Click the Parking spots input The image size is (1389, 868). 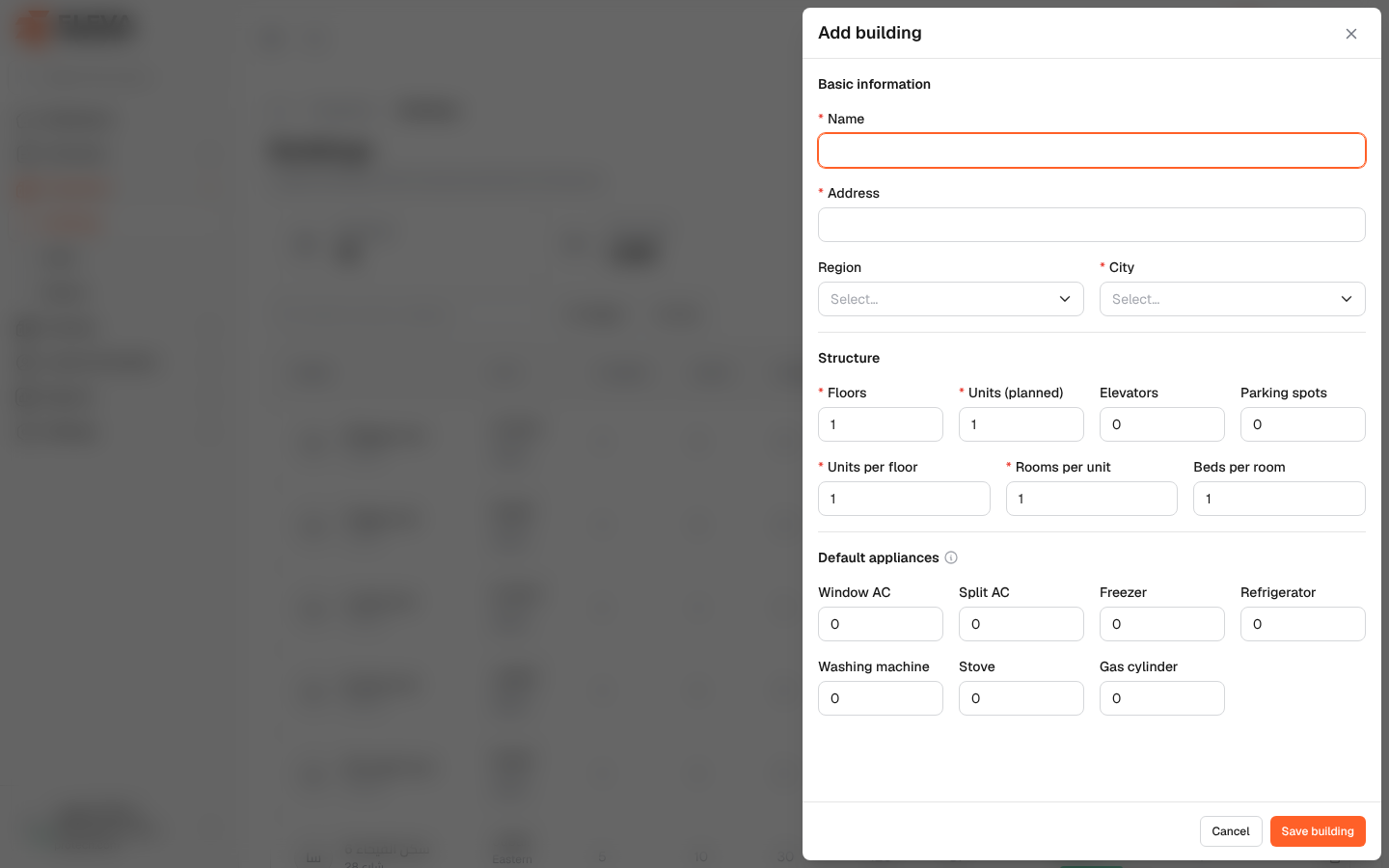pyautogui.click(x=1303, y=424)
